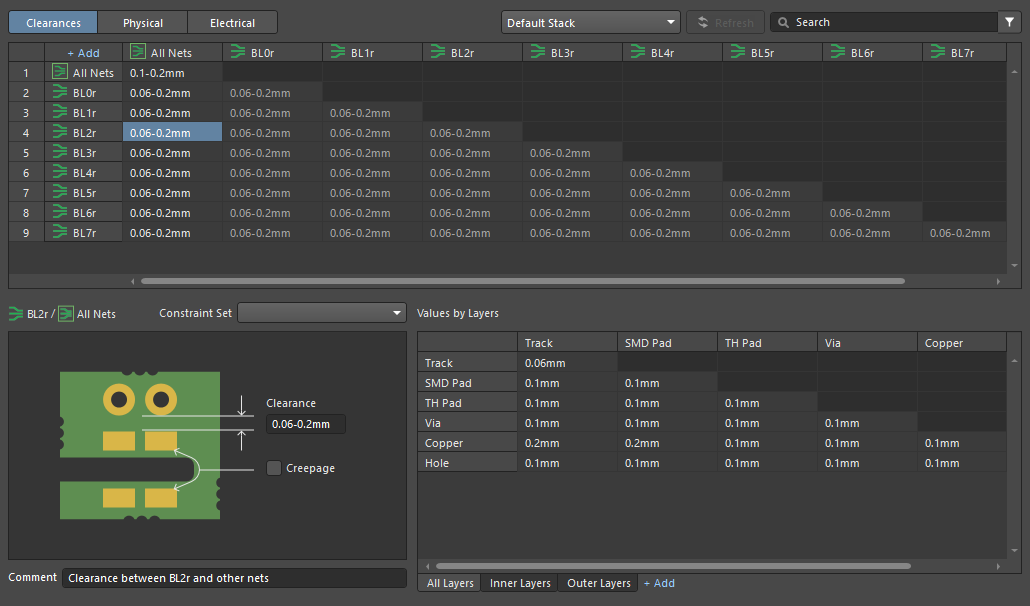
Task: Select the Inner Layers tab
Action: (520, 583)
